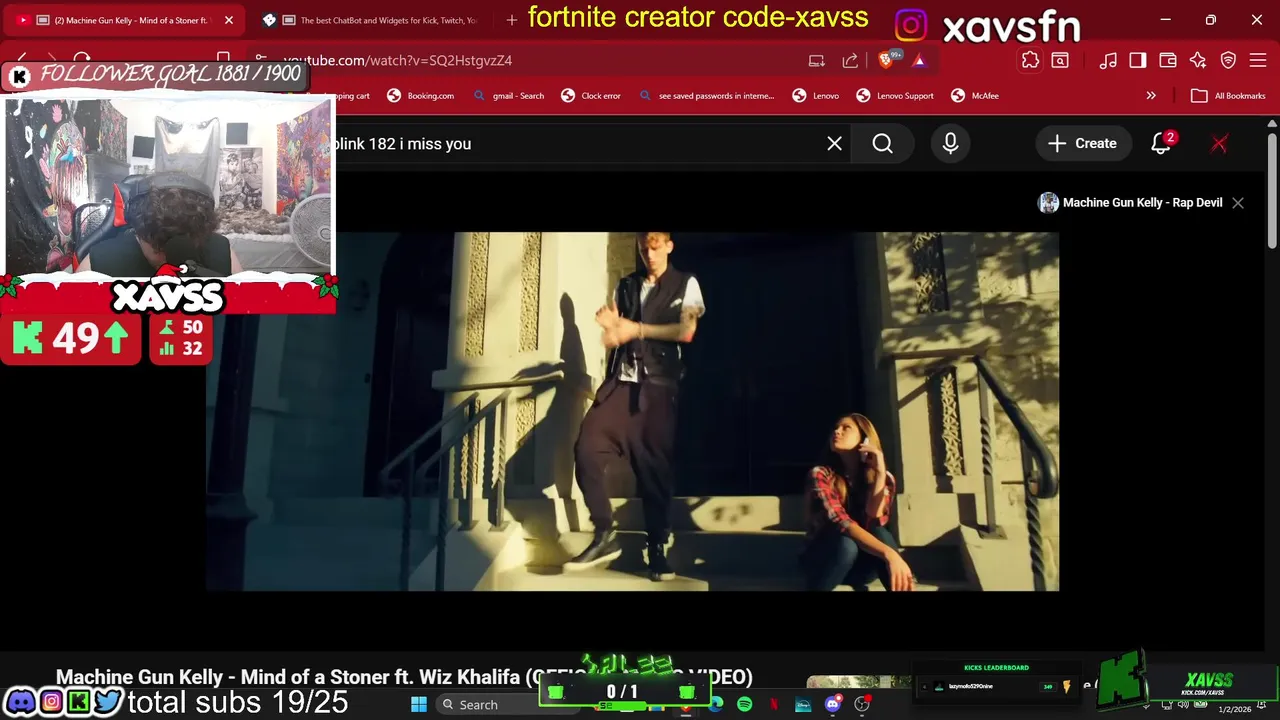The height and width of the screenshot is (720, 1280).
Task: Open Discord from the taskbar
Action: [832, 704]
